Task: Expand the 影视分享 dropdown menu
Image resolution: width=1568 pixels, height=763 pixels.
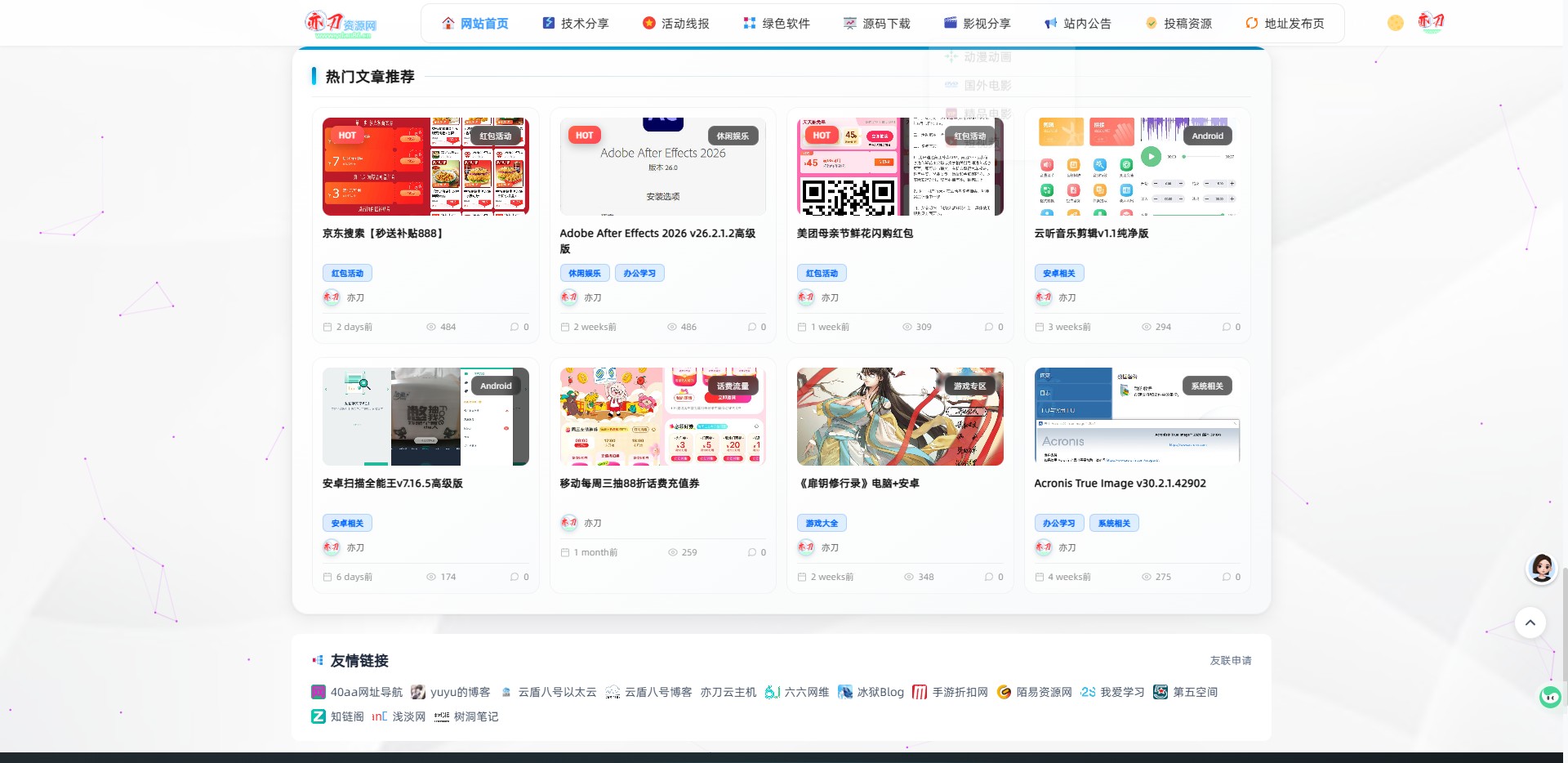Action: point(978,24)
